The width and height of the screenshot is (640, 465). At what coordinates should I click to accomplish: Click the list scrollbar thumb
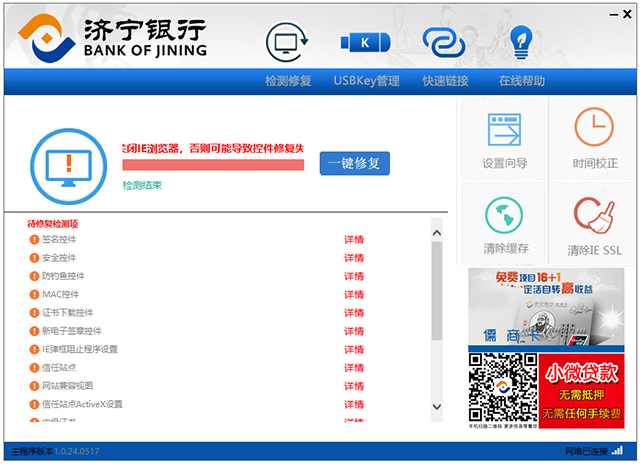click(437, 291)
